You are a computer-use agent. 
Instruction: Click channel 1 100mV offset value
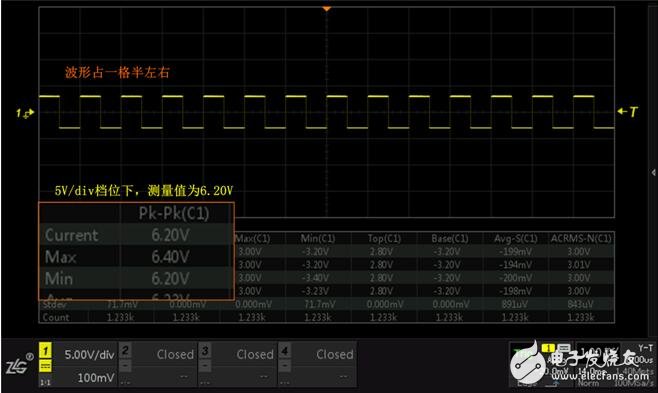(96, 377)
